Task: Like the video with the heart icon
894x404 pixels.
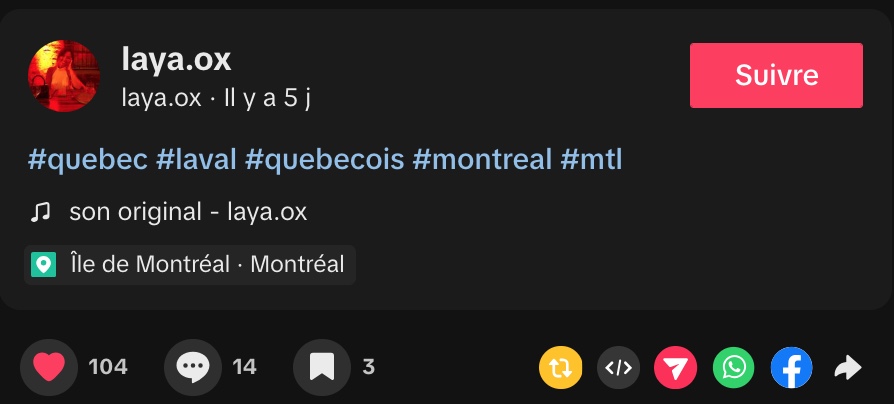Action: tap(48, 368)
